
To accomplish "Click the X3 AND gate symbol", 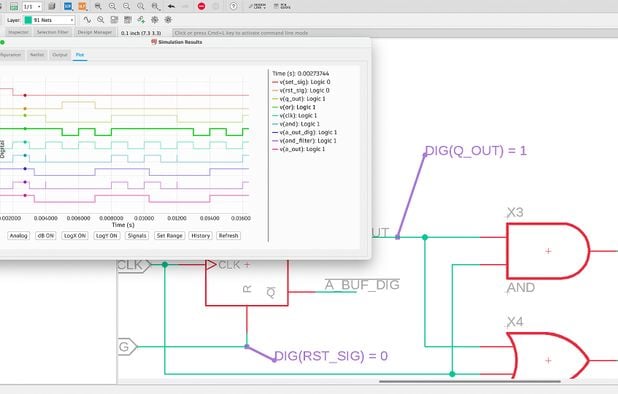I will [548, 251].
